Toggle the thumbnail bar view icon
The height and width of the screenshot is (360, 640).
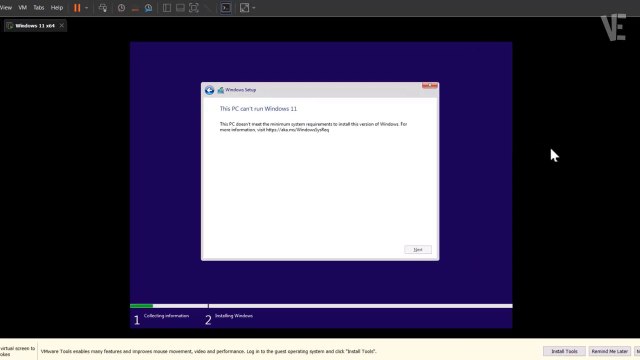180,8
